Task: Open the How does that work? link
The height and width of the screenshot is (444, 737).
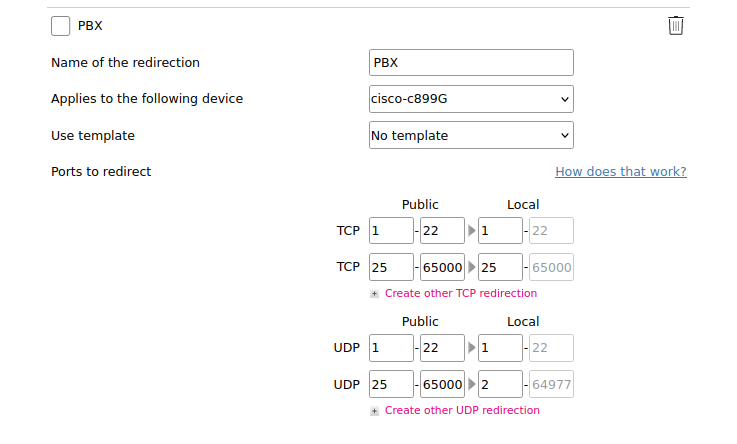Action: tap(620, 171)
